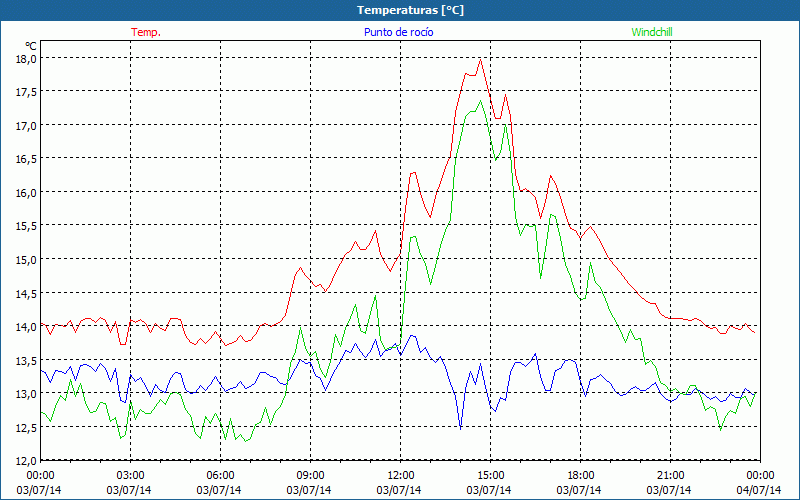Click the 15,5 y-axis value
The image size is (800, 500).
coord(27,226)
